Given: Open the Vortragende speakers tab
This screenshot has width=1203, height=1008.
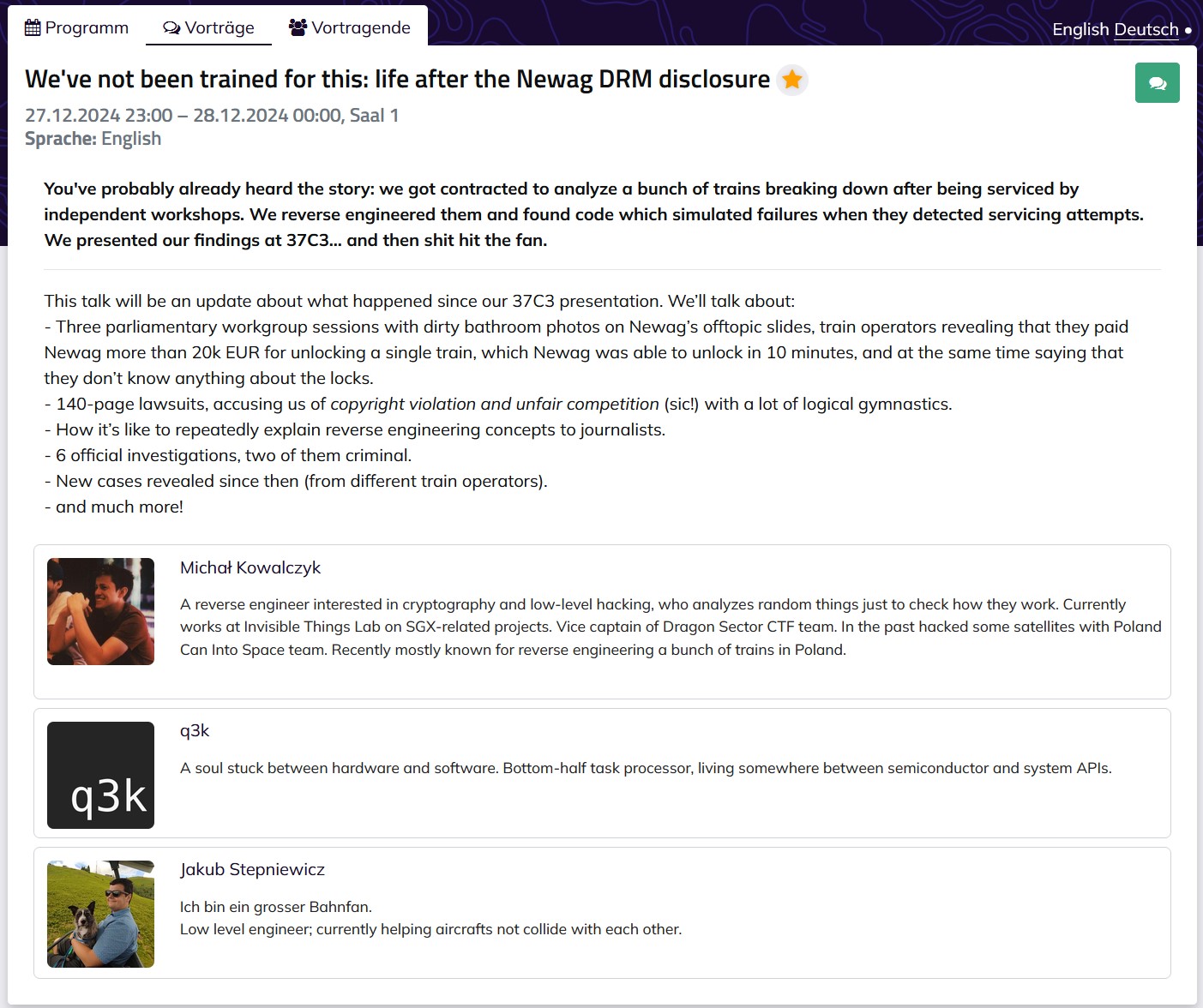Looking at the screenshot, I should (x=349, y=27).
